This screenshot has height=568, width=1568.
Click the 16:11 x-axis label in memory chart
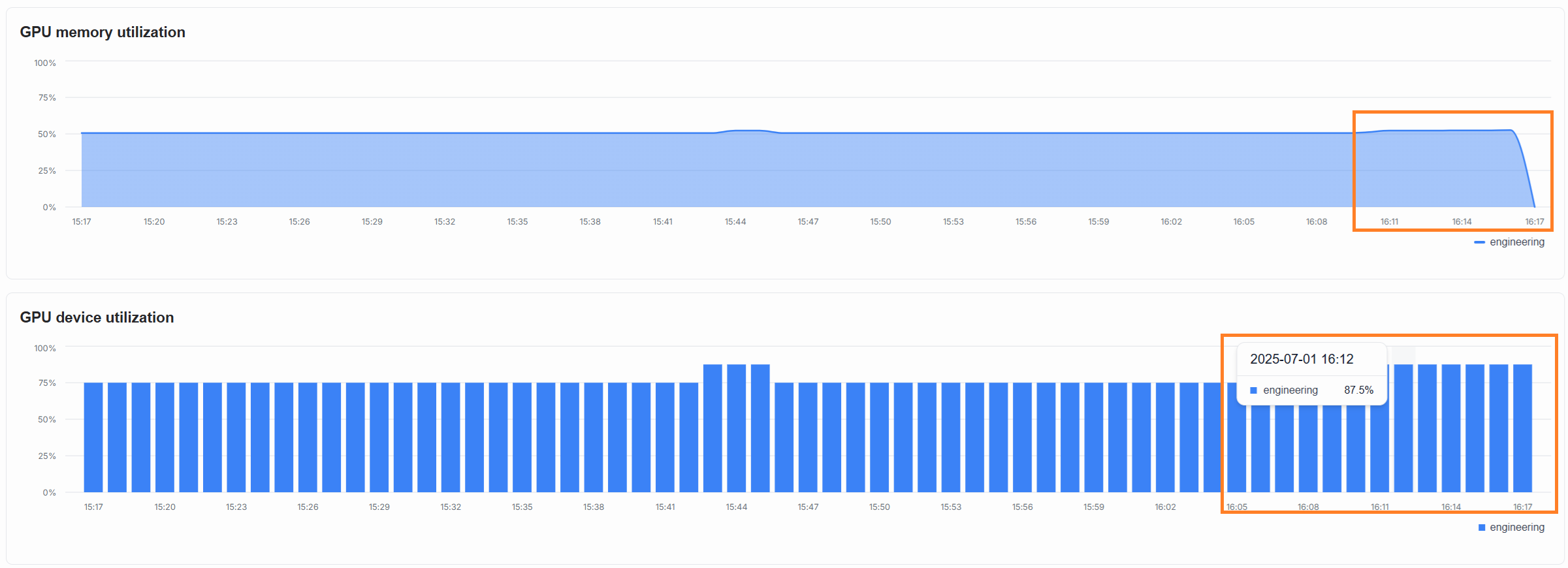[x=1389, y=222]
